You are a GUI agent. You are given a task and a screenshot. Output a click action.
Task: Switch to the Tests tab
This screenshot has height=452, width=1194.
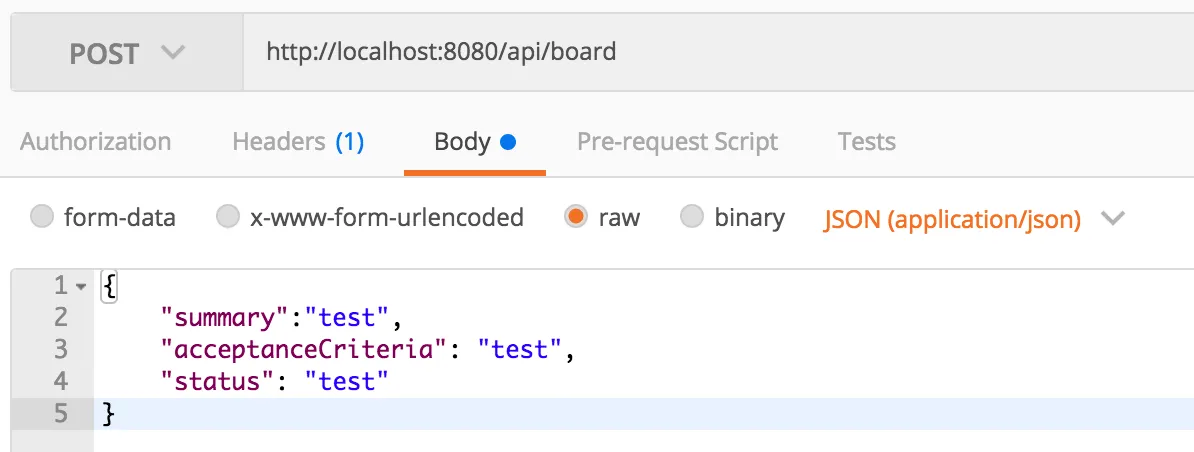(866, 142)
